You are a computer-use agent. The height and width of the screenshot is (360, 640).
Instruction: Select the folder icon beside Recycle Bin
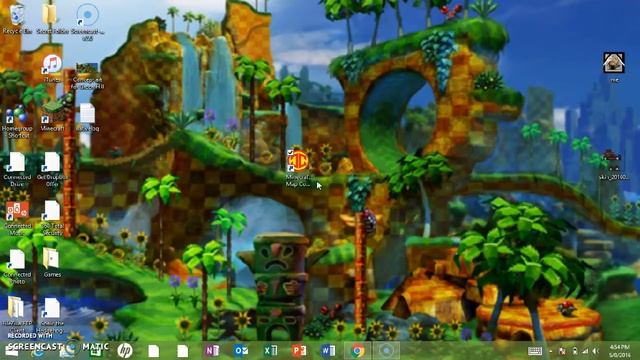[51, 18]
